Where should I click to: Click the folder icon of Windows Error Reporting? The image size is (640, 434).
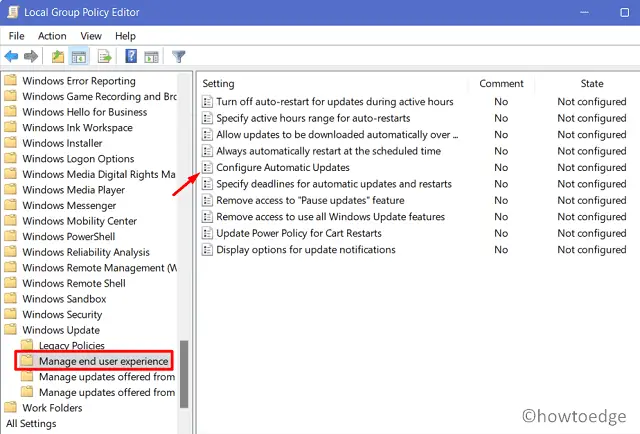tap(11, 80)
